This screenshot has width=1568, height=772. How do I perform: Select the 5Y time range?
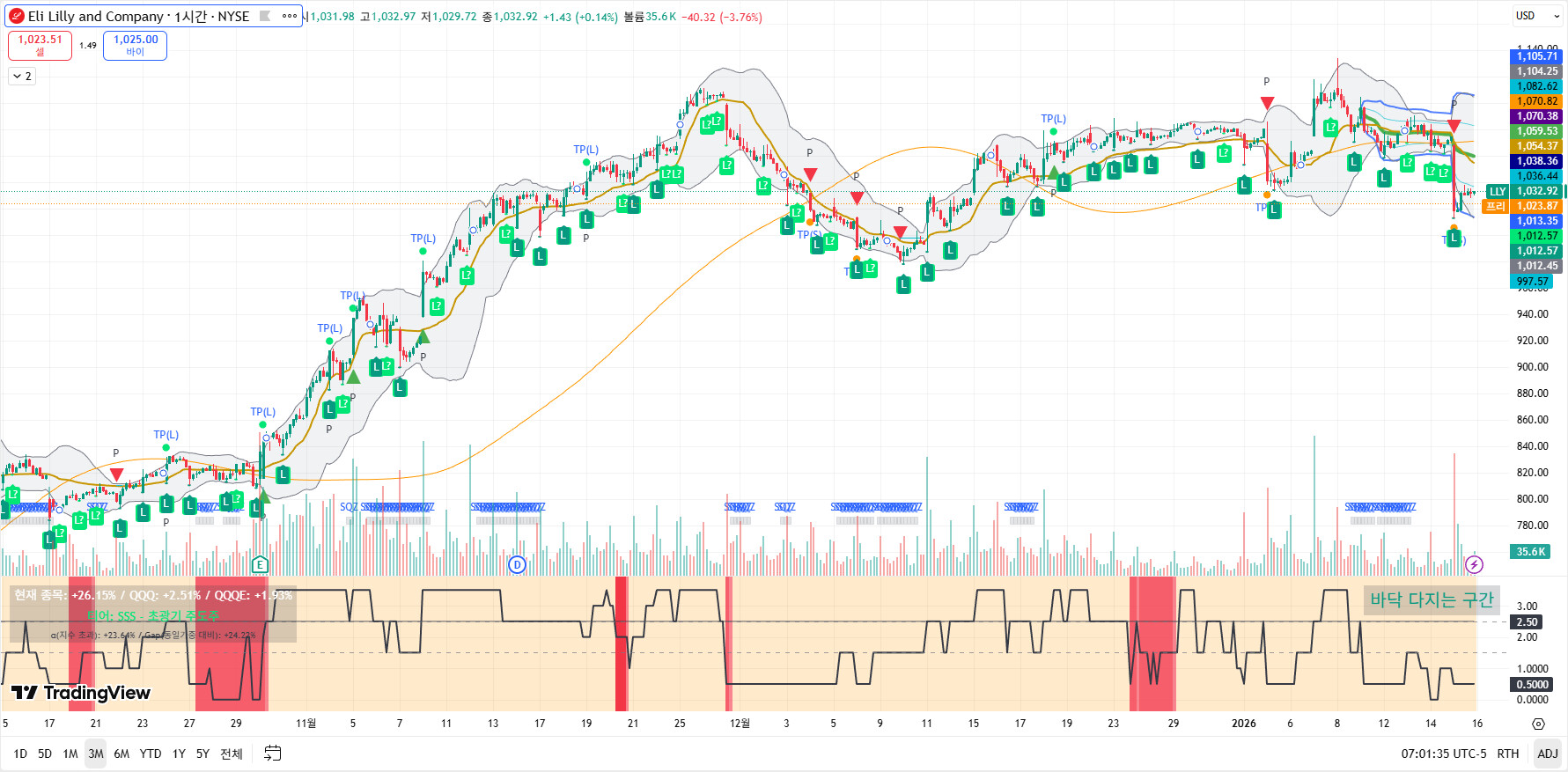202,754
